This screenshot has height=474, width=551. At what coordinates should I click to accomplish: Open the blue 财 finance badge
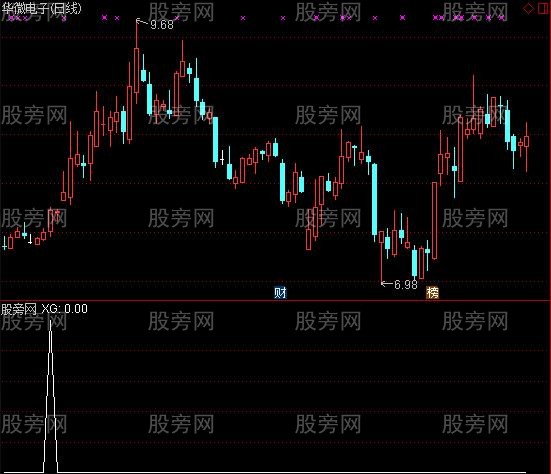coord(280,293)
